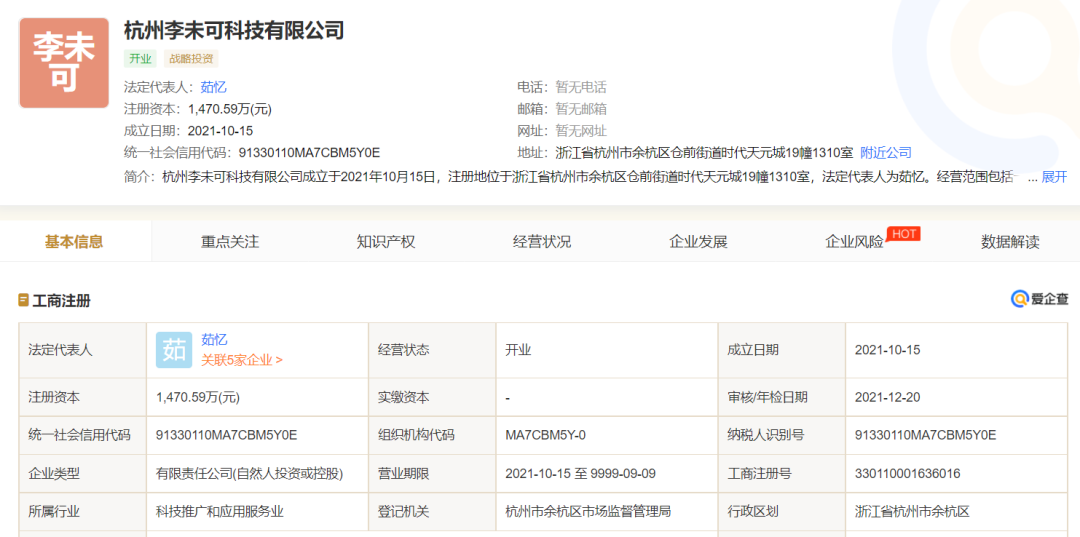Image resolution: width=1080 pixels, height=537 pixels.
Task: Click 暂无邮箱 email value
Action: pyautogui.click(x=581, y=109)
